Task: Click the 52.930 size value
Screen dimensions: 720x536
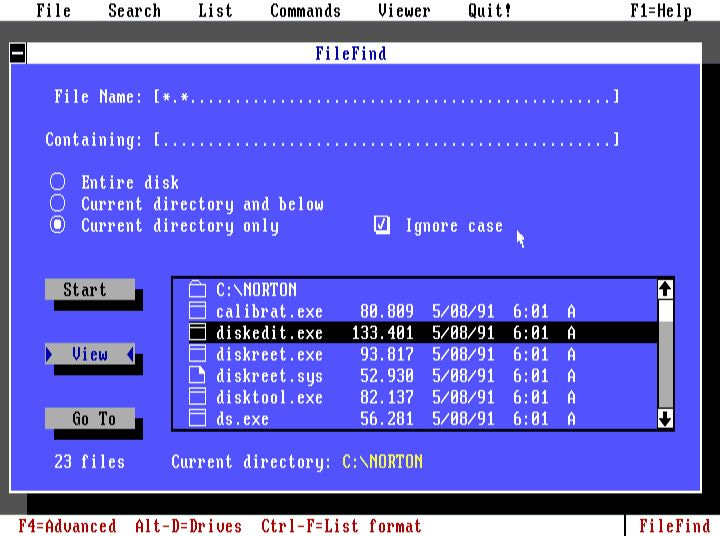Action: [x=387, y=376]
